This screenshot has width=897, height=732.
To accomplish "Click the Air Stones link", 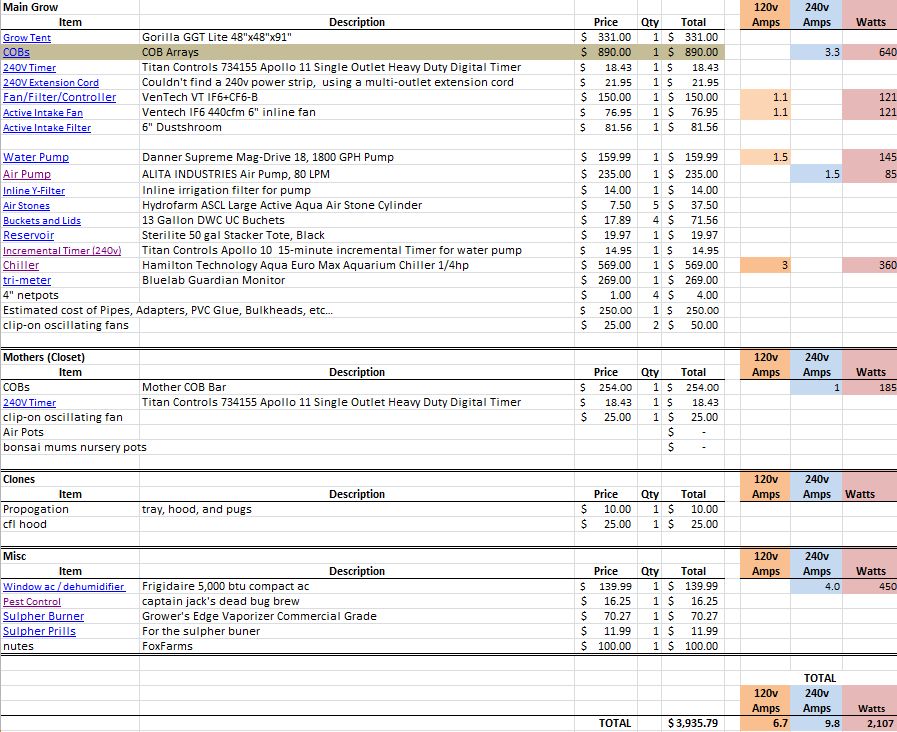I will (x=26, y=206).
